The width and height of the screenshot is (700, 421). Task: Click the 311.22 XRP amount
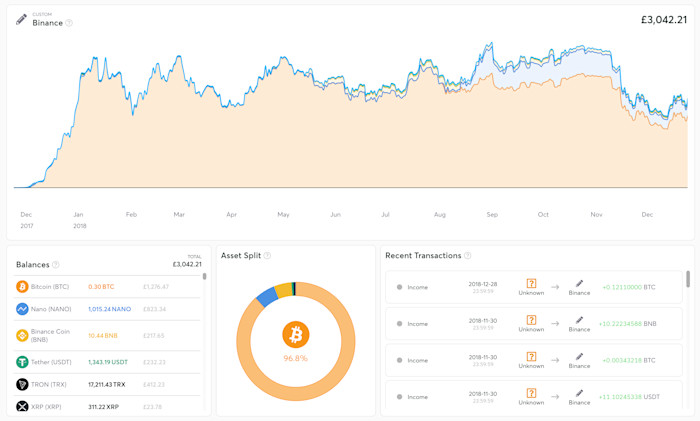[x=103, y=407]
